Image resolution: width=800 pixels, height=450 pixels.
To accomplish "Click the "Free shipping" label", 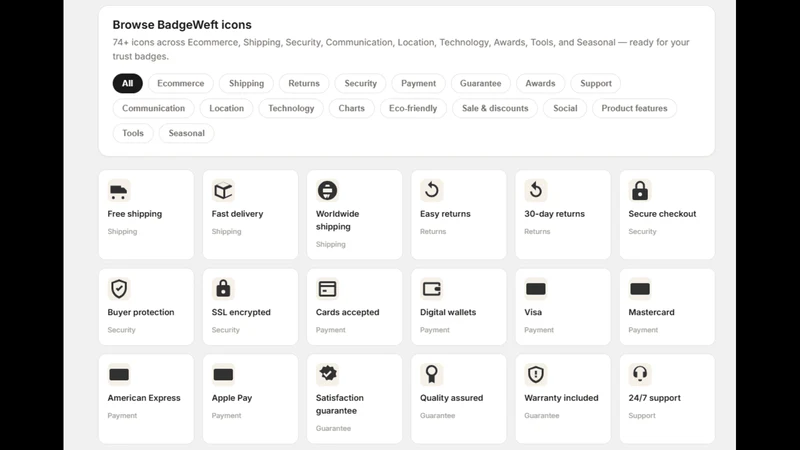I will click(x=135, y=214).
